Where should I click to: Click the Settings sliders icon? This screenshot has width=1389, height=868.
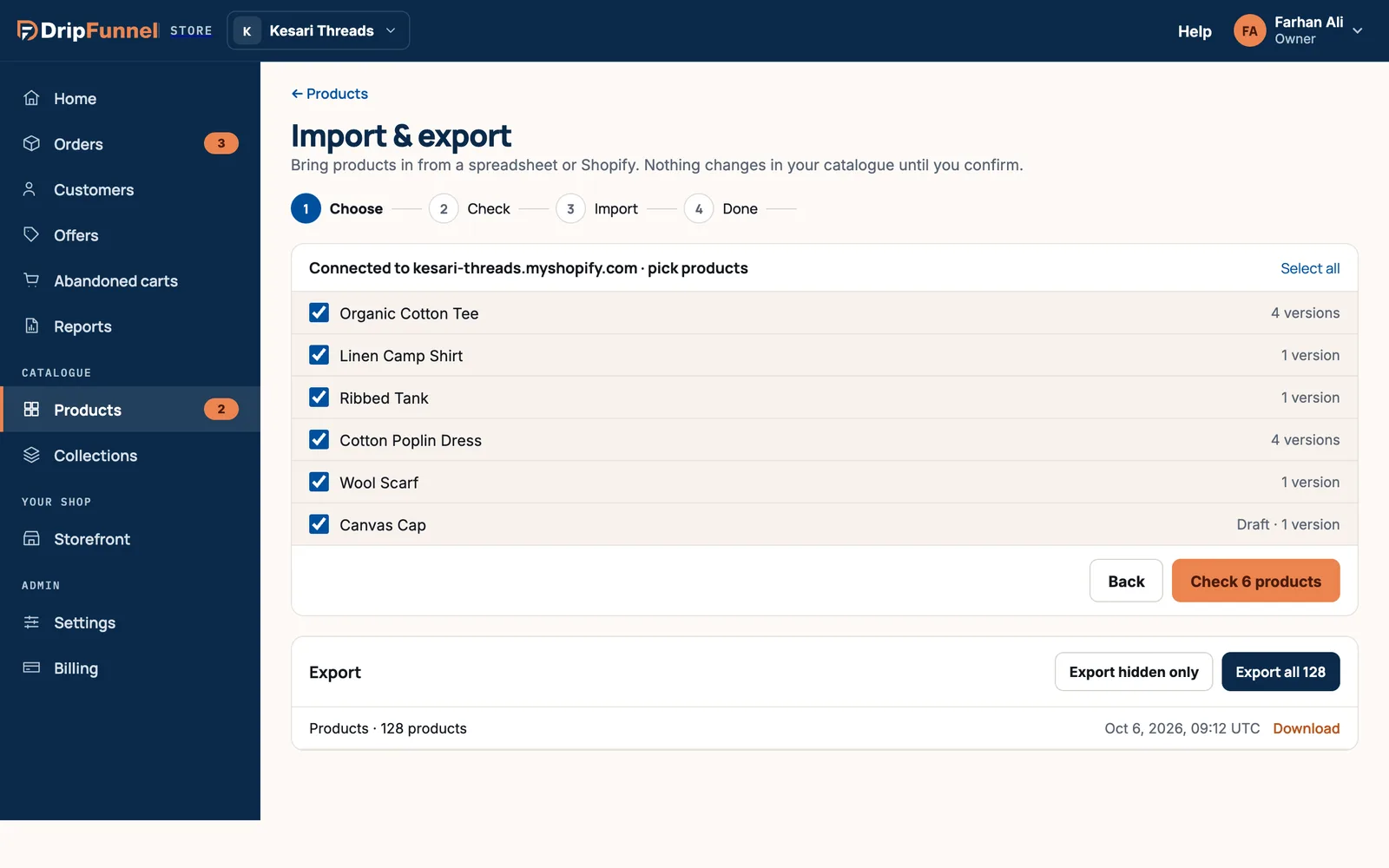(x=31, y=622)
